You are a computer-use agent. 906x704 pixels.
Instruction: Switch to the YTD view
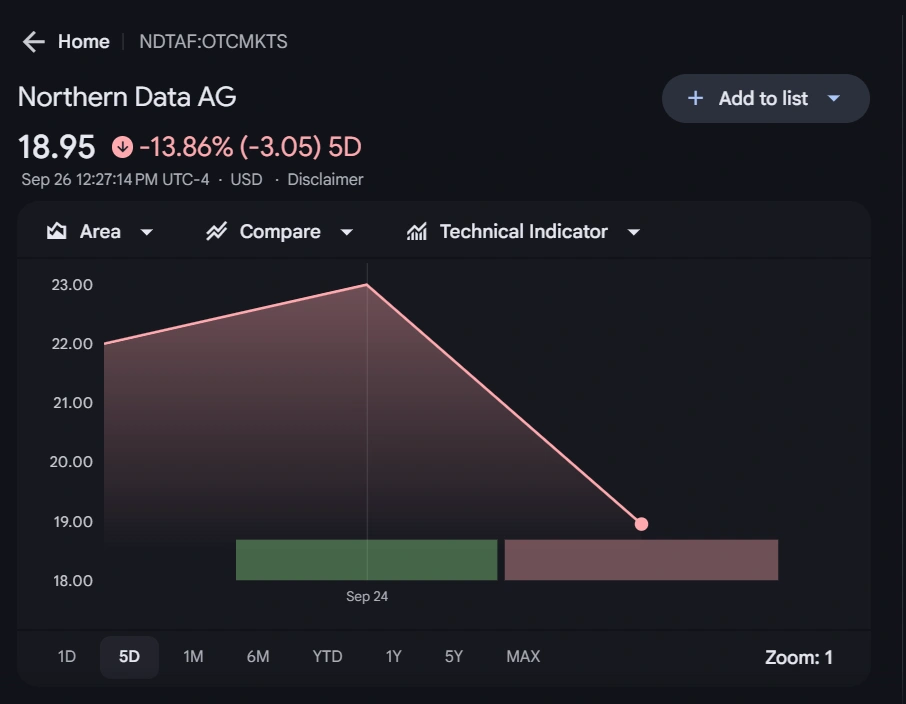326,657
